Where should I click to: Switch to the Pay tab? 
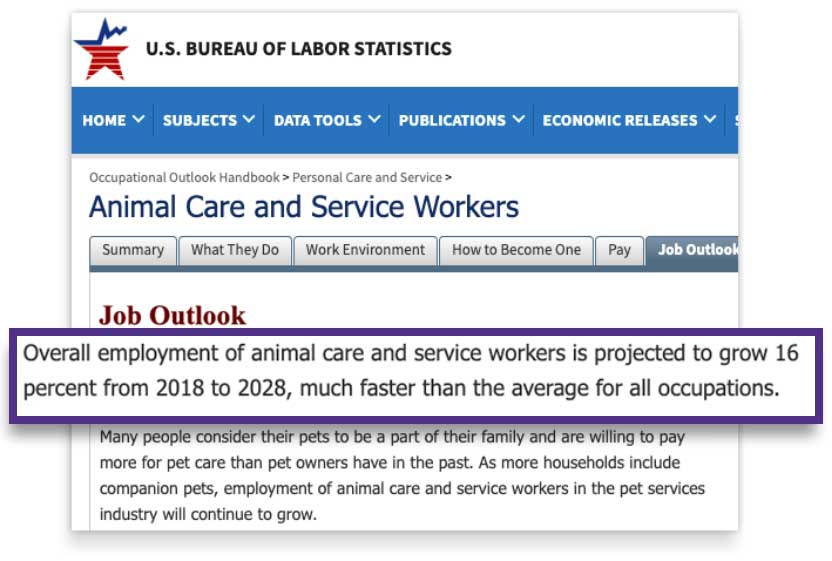(x=620, y=250)
